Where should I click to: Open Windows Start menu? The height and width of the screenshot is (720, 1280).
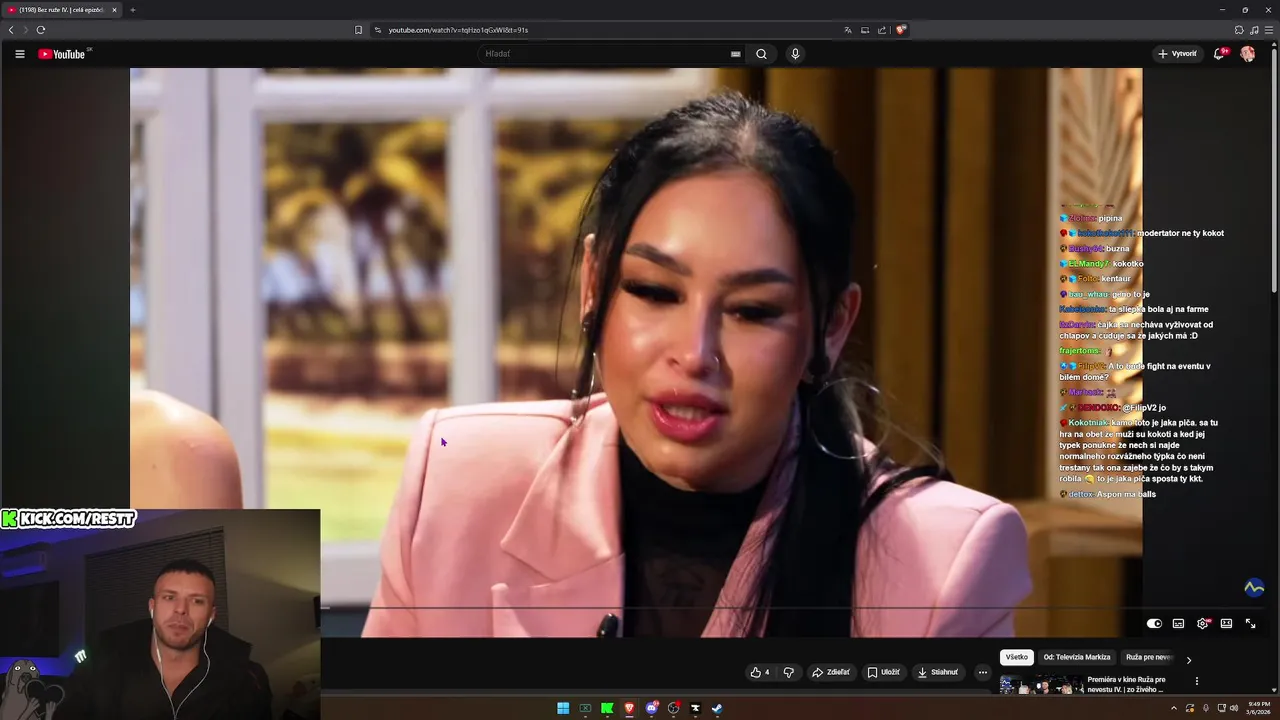click(x=563, y=708)
